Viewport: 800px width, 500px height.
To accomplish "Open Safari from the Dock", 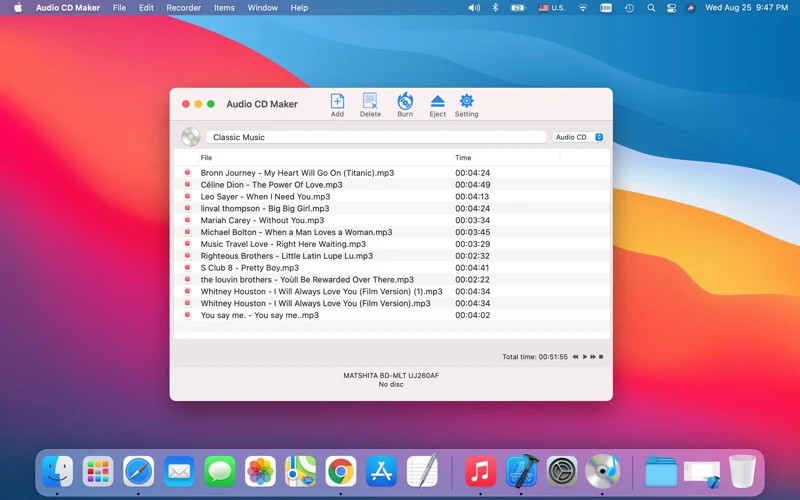I will (x=138, y=471).
